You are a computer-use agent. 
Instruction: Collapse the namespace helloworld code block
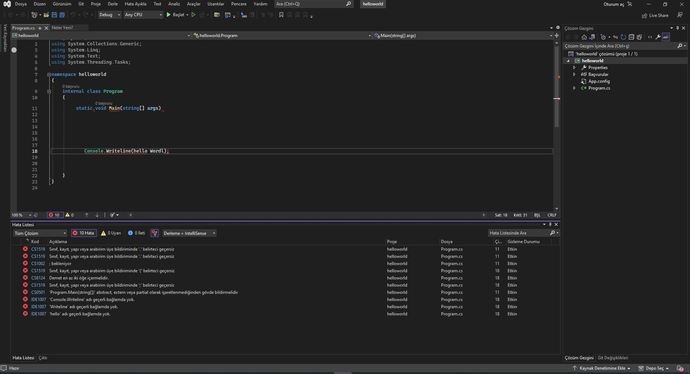coord(49,75)
